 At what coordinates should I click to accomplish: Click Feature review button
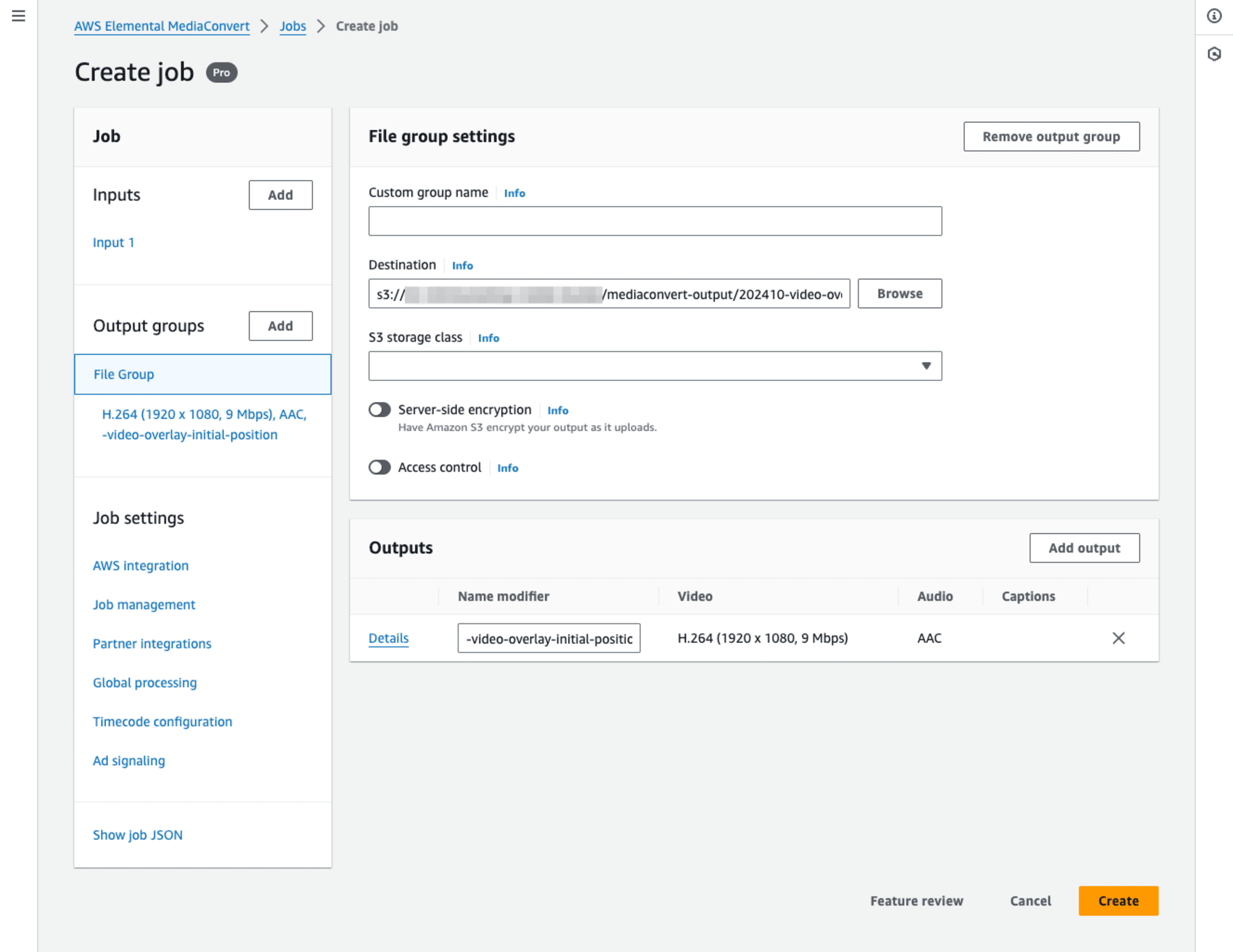click(x=916, y=901)
